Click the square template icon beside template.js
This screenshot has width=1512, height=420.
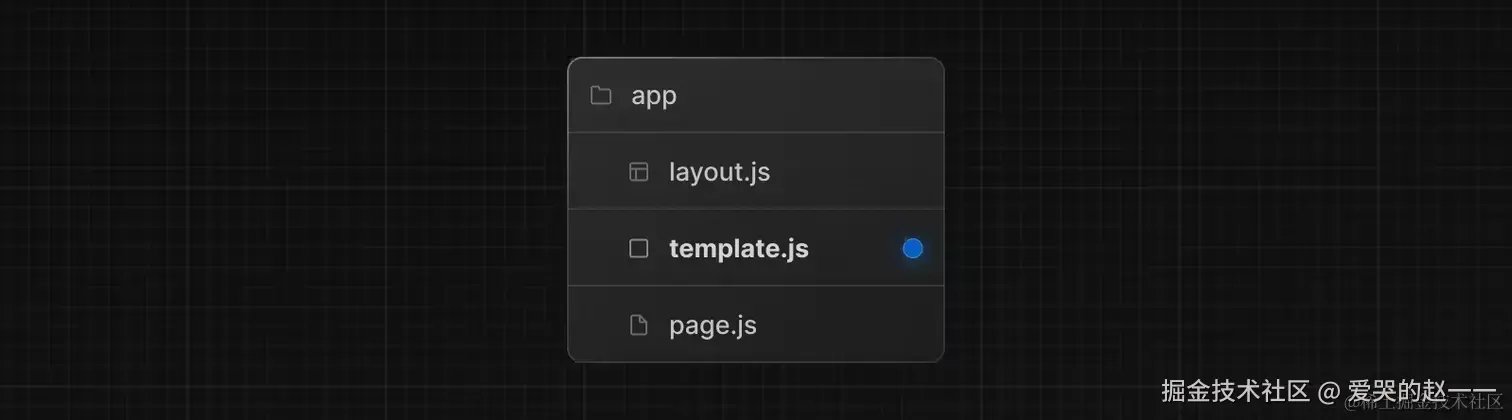(x=638, y=249)
